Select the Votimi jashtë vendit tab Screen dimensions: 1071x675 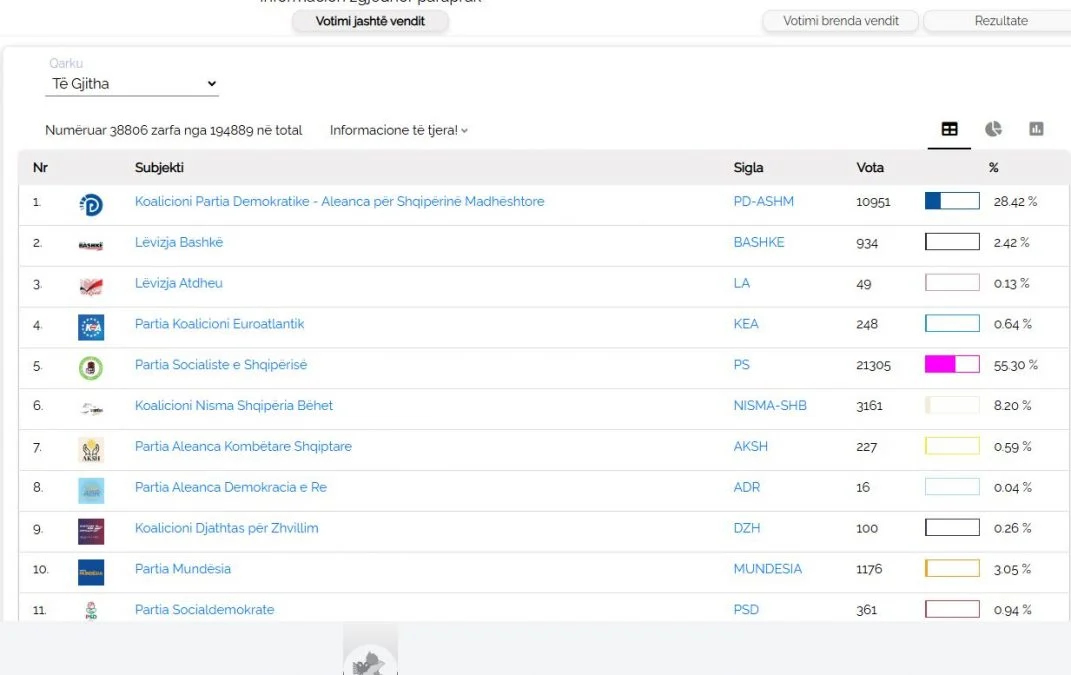[x=370, y=21]
